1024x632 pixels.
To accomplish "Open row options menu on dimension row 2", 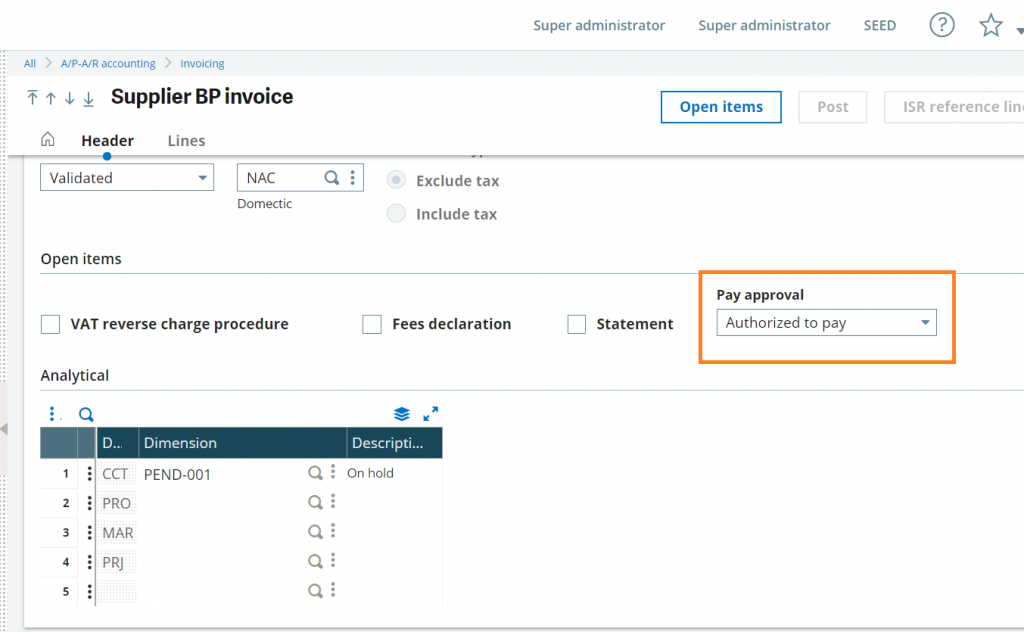I will [x=89, y=502].
